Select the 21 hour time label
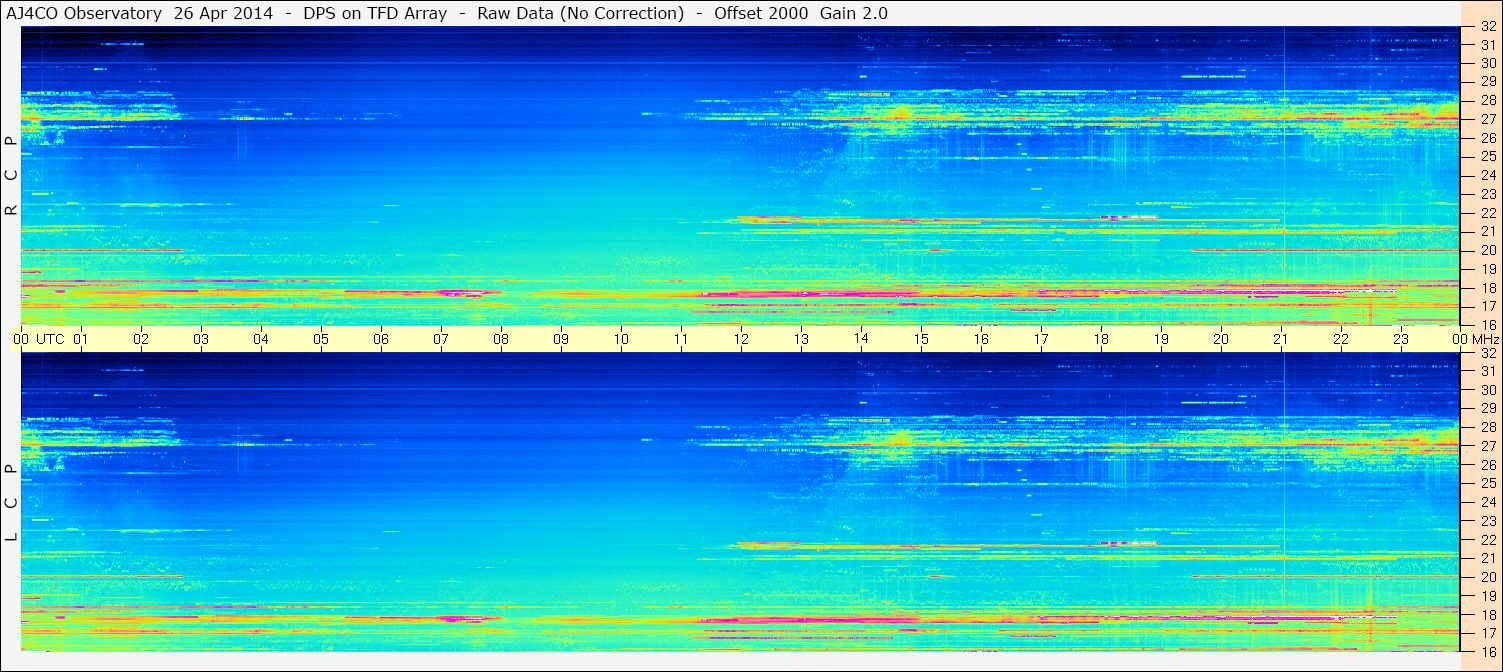Screen dimensions: 1503x672 click(1281, 339)
